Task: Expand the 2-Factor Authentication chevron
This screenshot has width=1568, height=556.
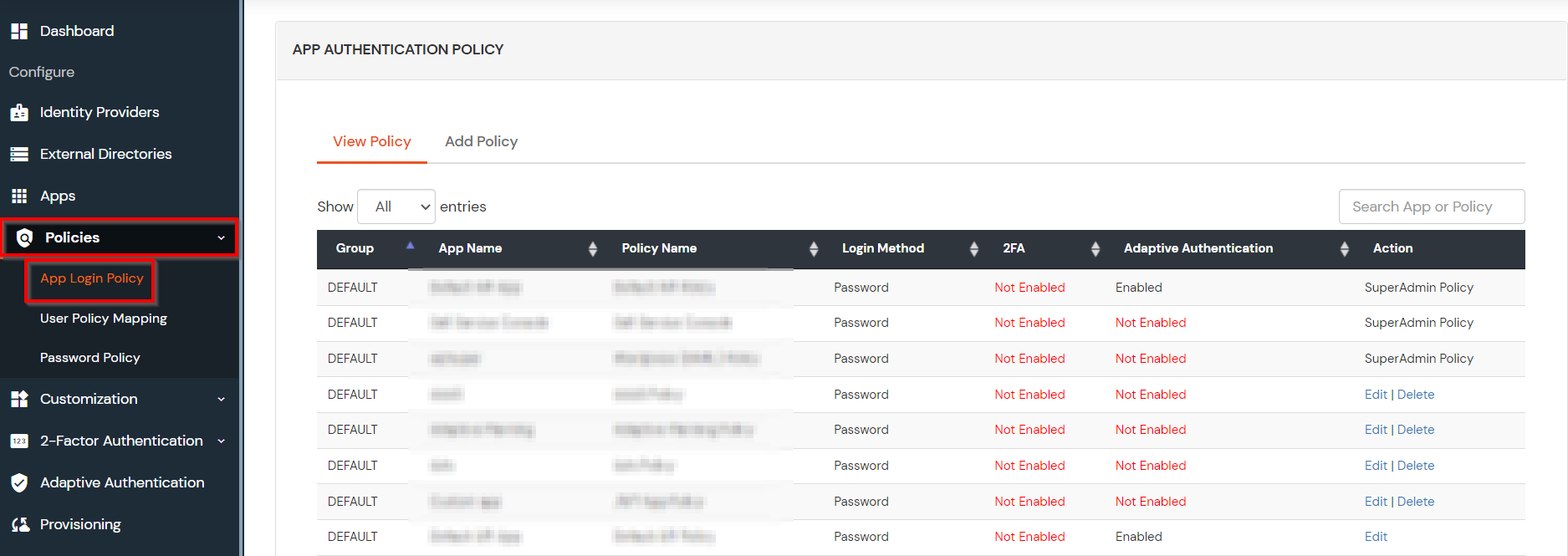Action: pos(221,441)
